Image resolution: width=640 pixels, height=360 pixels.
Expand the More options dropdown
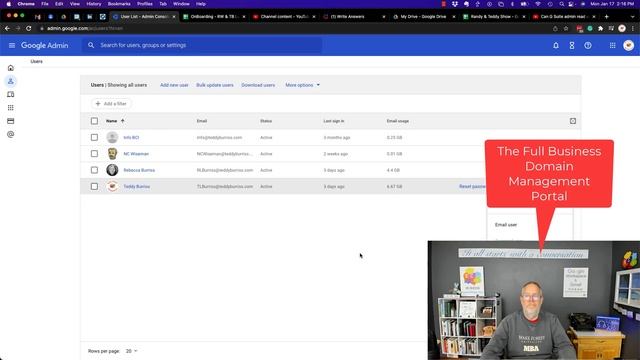[x=302, y=85]
